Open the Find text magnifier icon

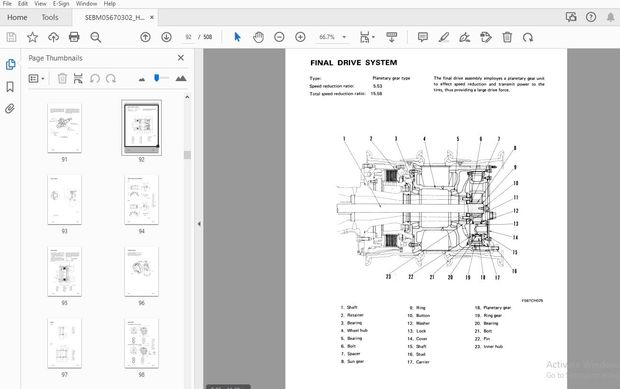(95, 37)
